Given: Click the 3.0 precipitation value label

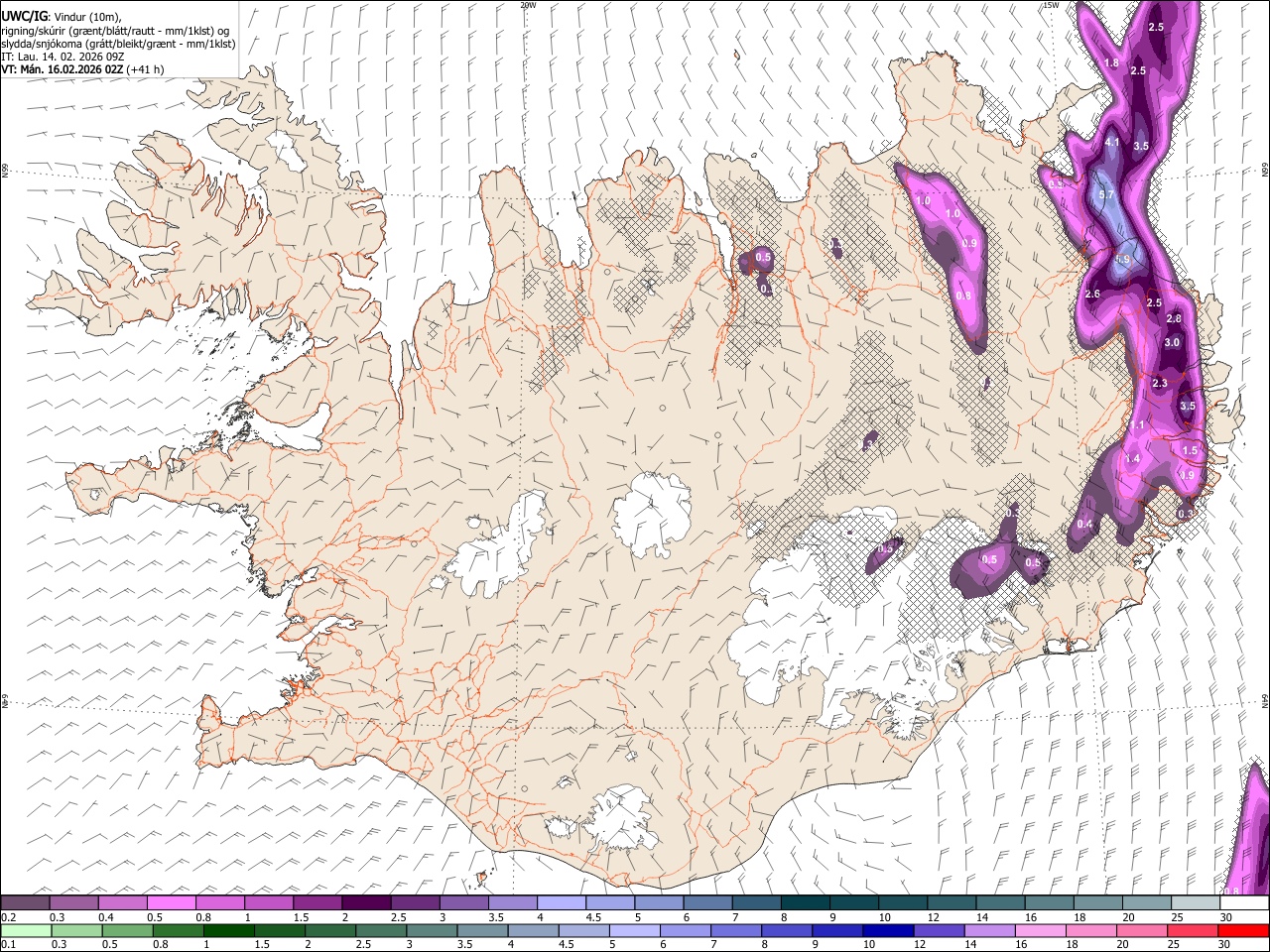Looking at the screenshot, I should click(1172, 343).
